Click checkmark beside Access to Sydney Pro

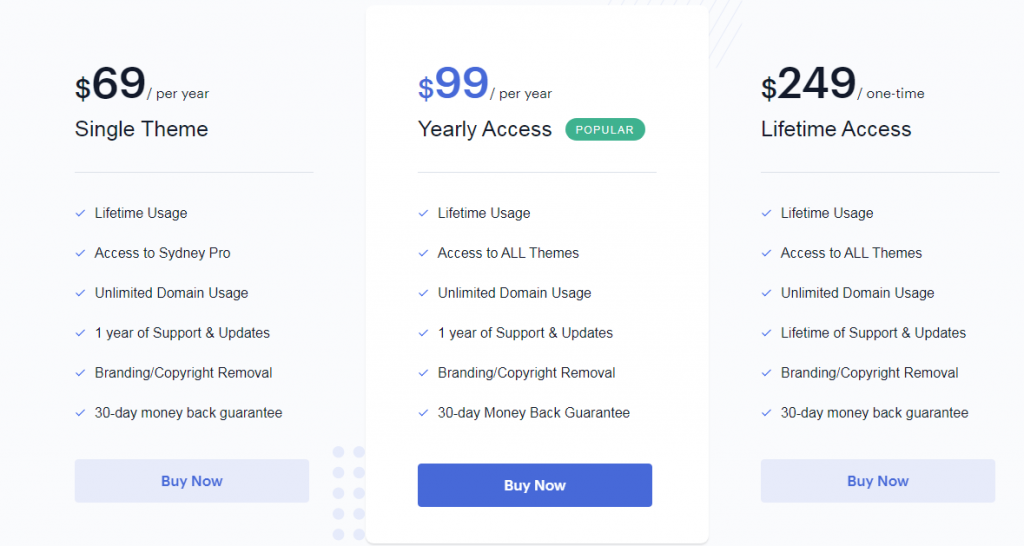point(80,253)
